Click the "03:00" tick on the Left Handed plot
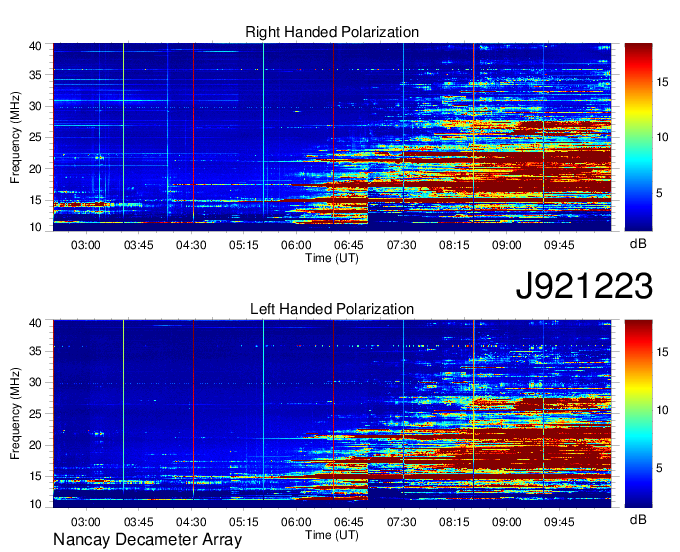 pyautogui.click(x=85, y=522)
